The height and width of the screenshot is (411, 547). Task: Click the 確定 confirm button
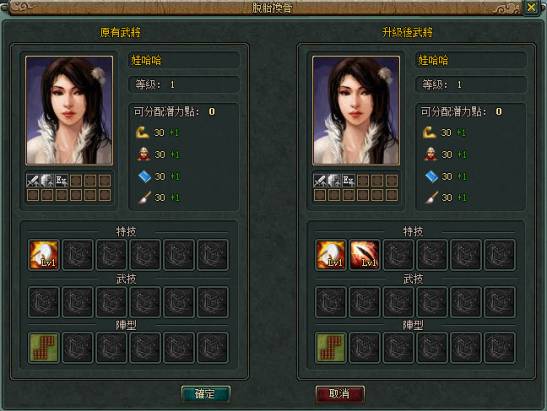coord(205,394)
